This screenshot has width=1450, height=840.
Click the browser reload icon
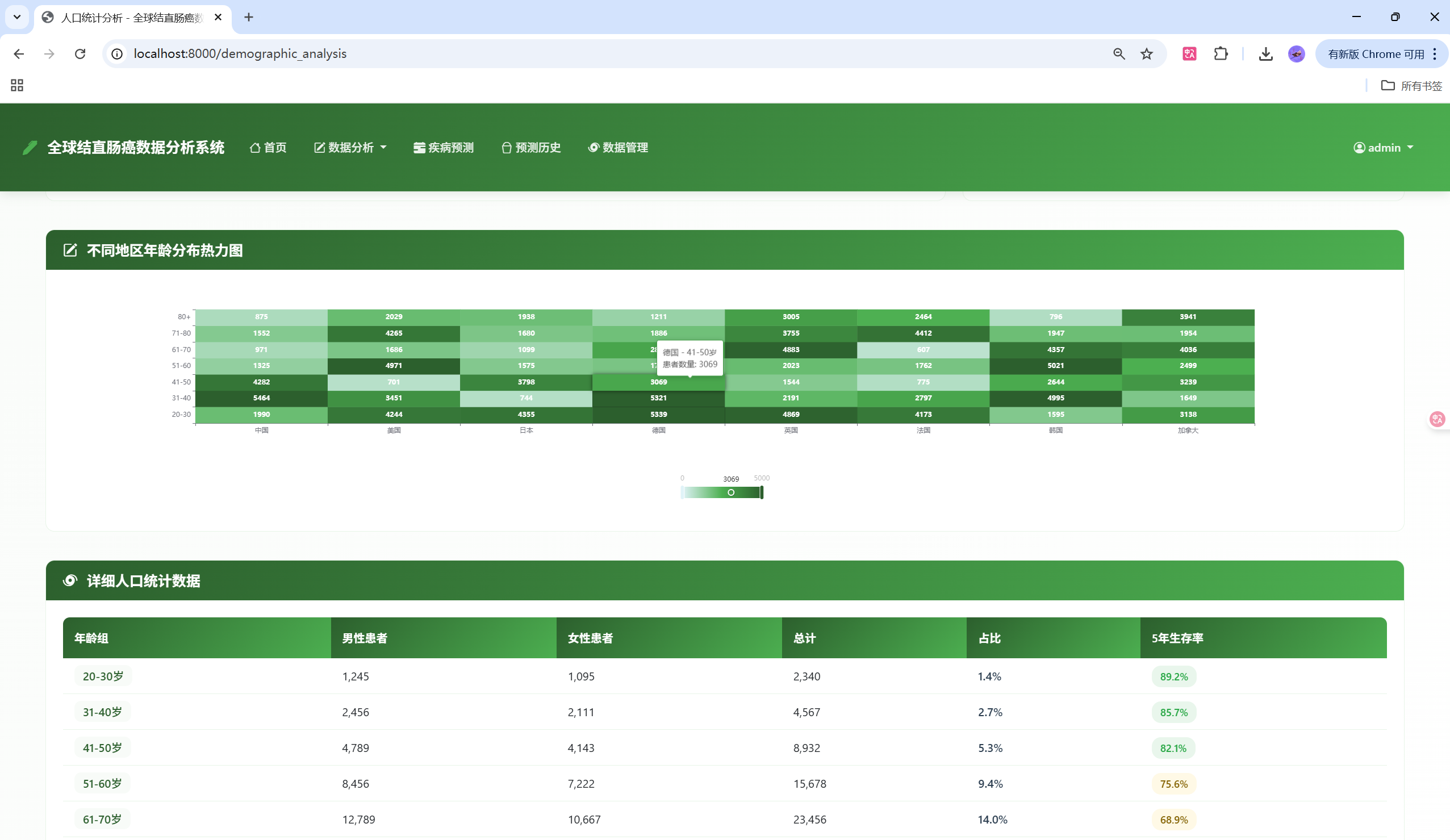80,54
